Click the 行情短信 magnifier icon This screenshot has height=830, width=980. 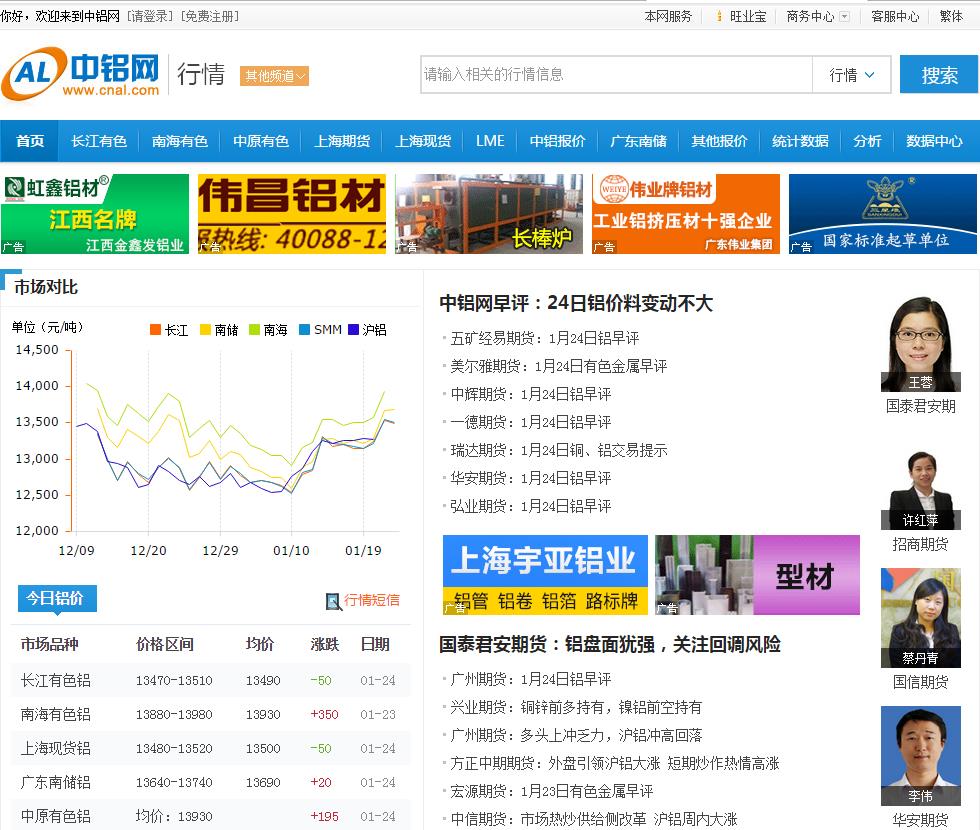(x=333, y=601)
